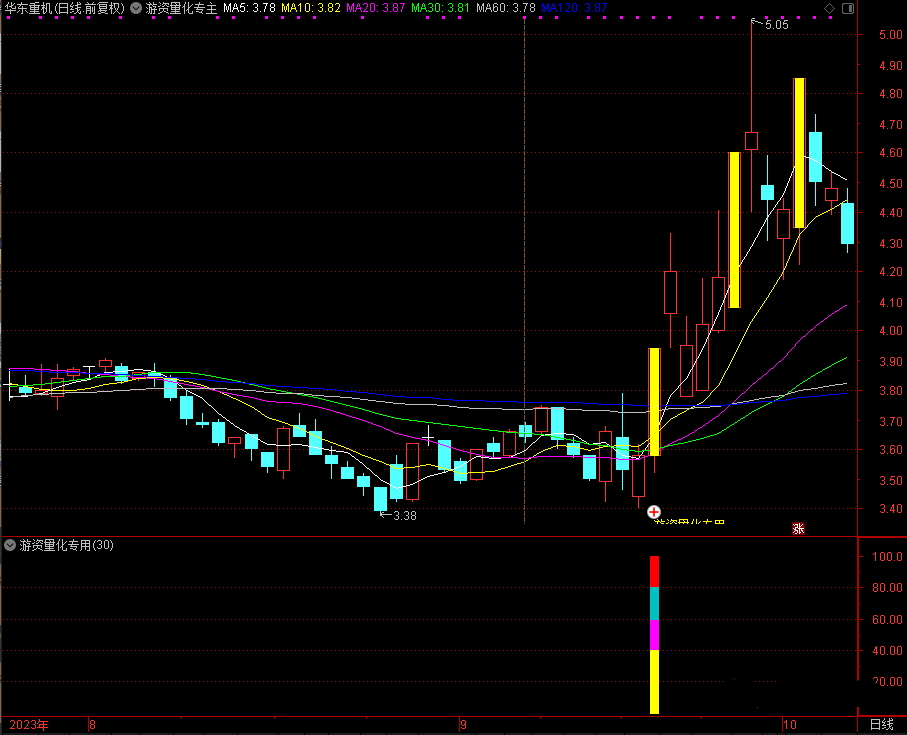
Task: Click the 2023年 label on the time axis
Action: (29, 725)
